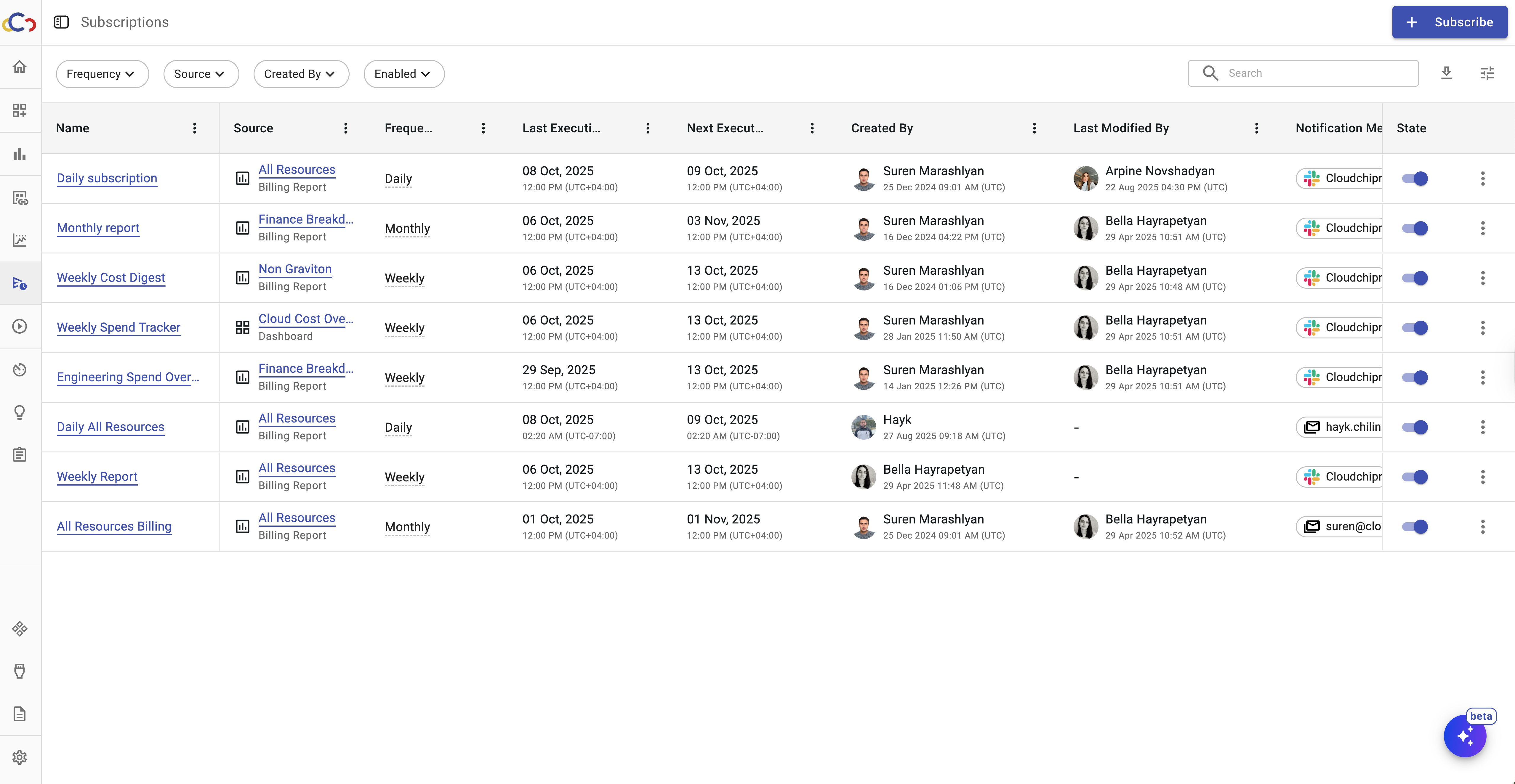Expand the Enabled filter dropdown
1515x784 pixels.
[x=403, y=74]
